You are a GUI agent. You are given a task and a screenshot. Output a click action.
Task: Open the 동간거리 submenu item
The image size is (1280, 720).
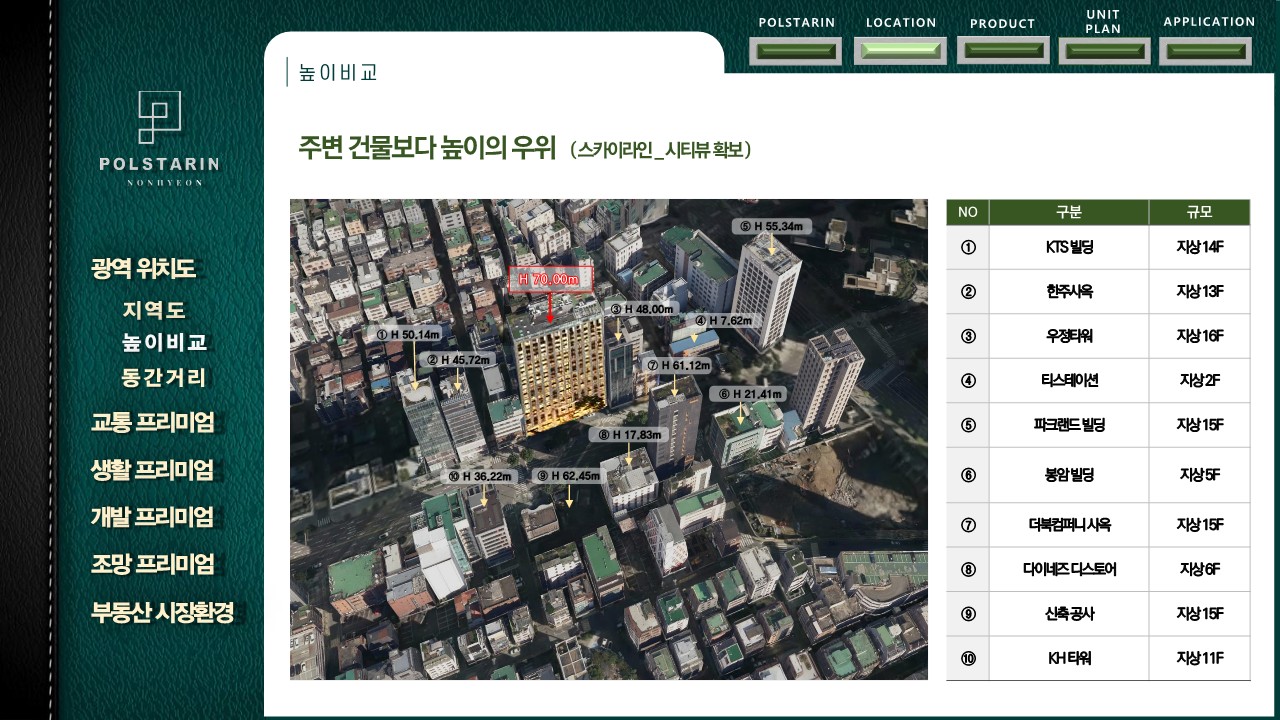point(164,378)
